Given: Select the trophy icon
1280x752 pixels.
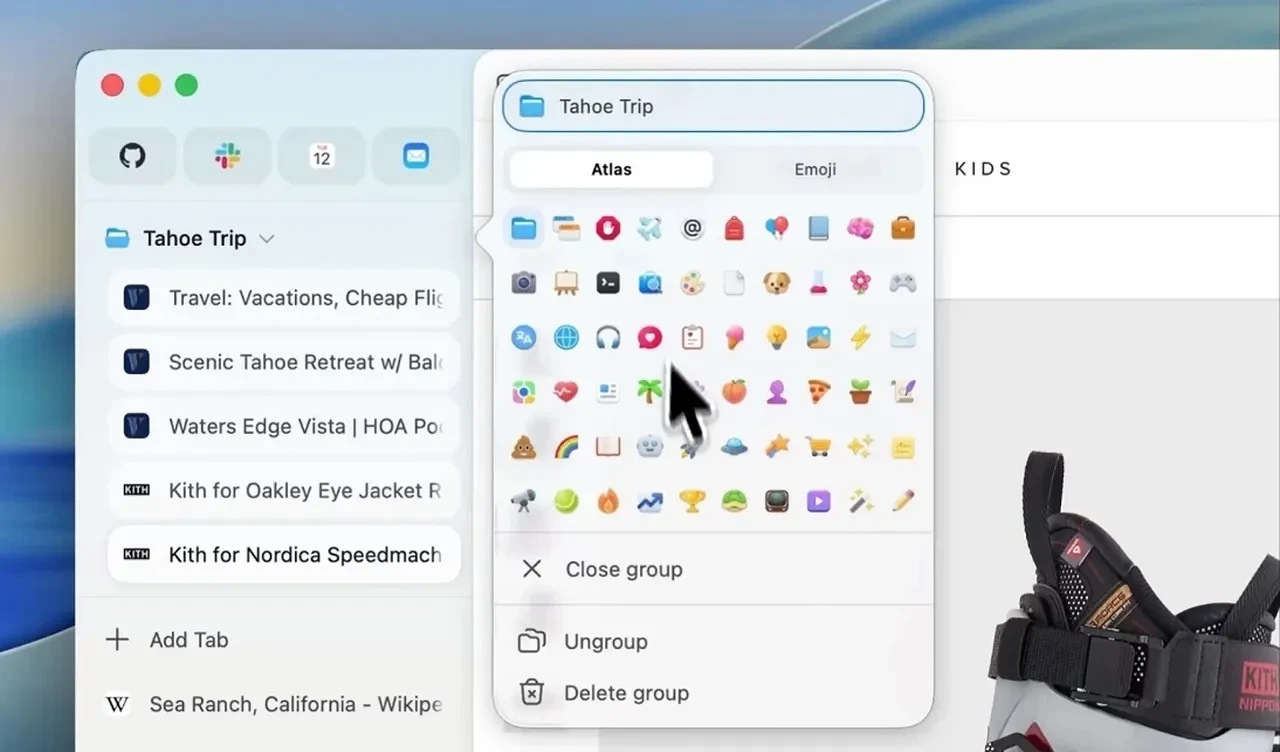Looking at the screenshot, I should [x=693, y=500].
